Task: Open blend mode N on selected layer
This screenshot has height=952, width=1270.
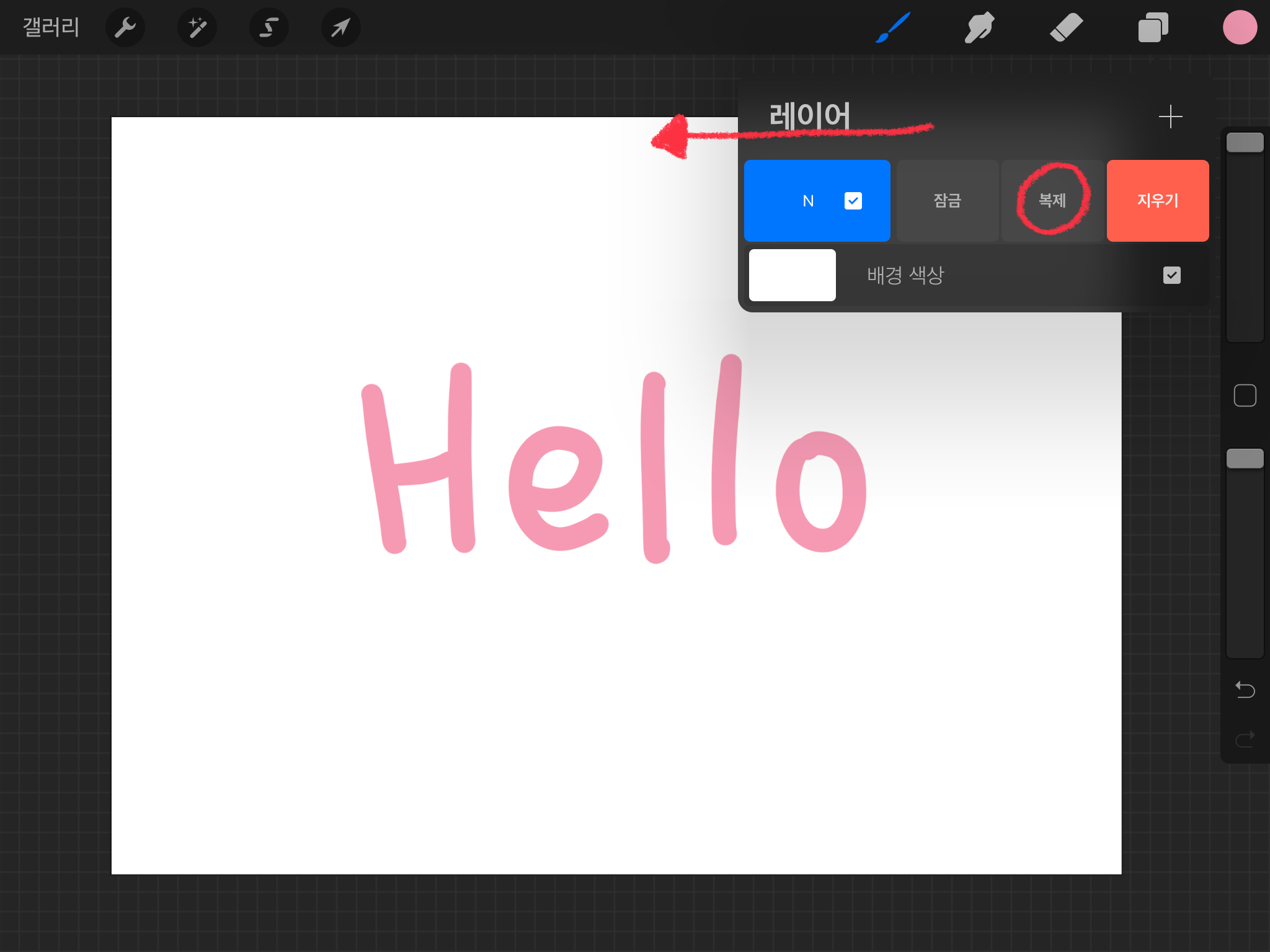Action: (x=808, y=201)
